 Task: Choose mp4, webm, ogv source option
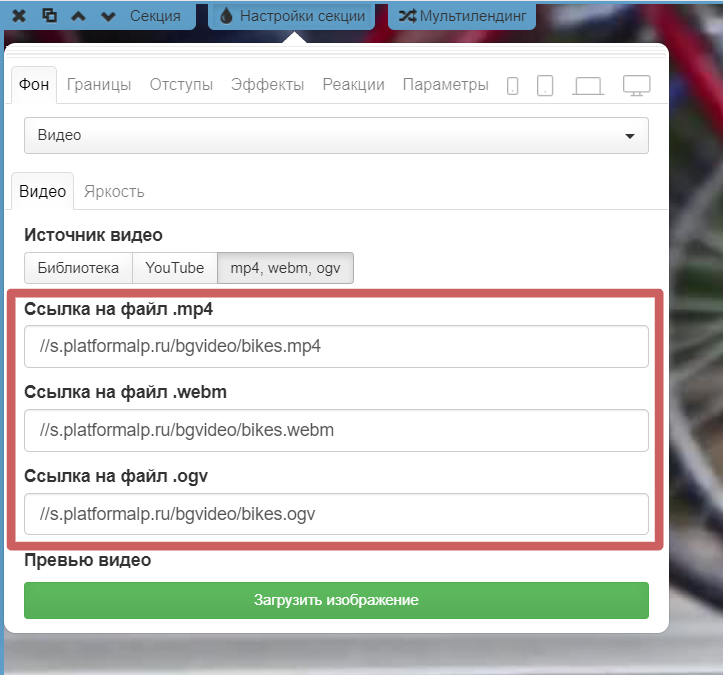coord(285,268)
